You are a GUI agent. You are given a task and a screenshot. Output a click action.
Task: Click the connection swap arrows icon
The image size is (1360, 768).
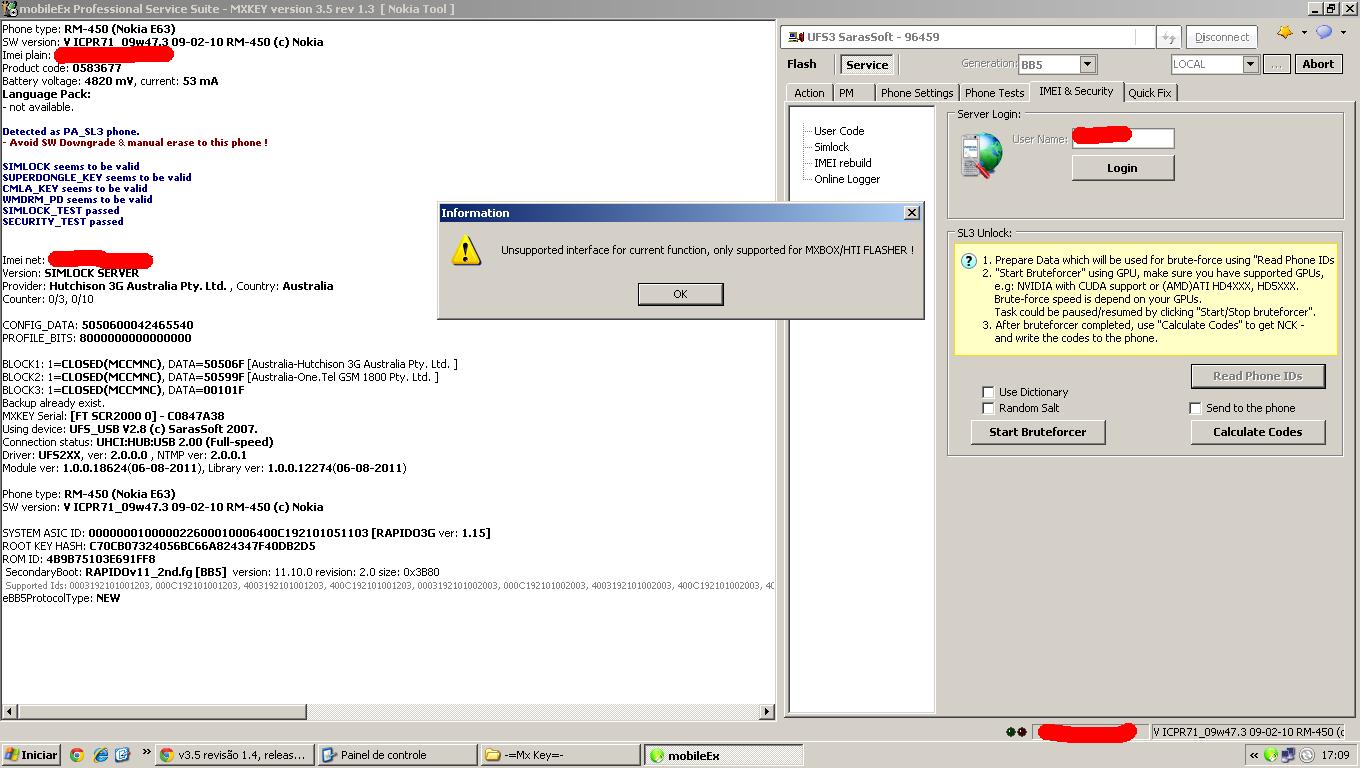click(x=1168, y=37)
